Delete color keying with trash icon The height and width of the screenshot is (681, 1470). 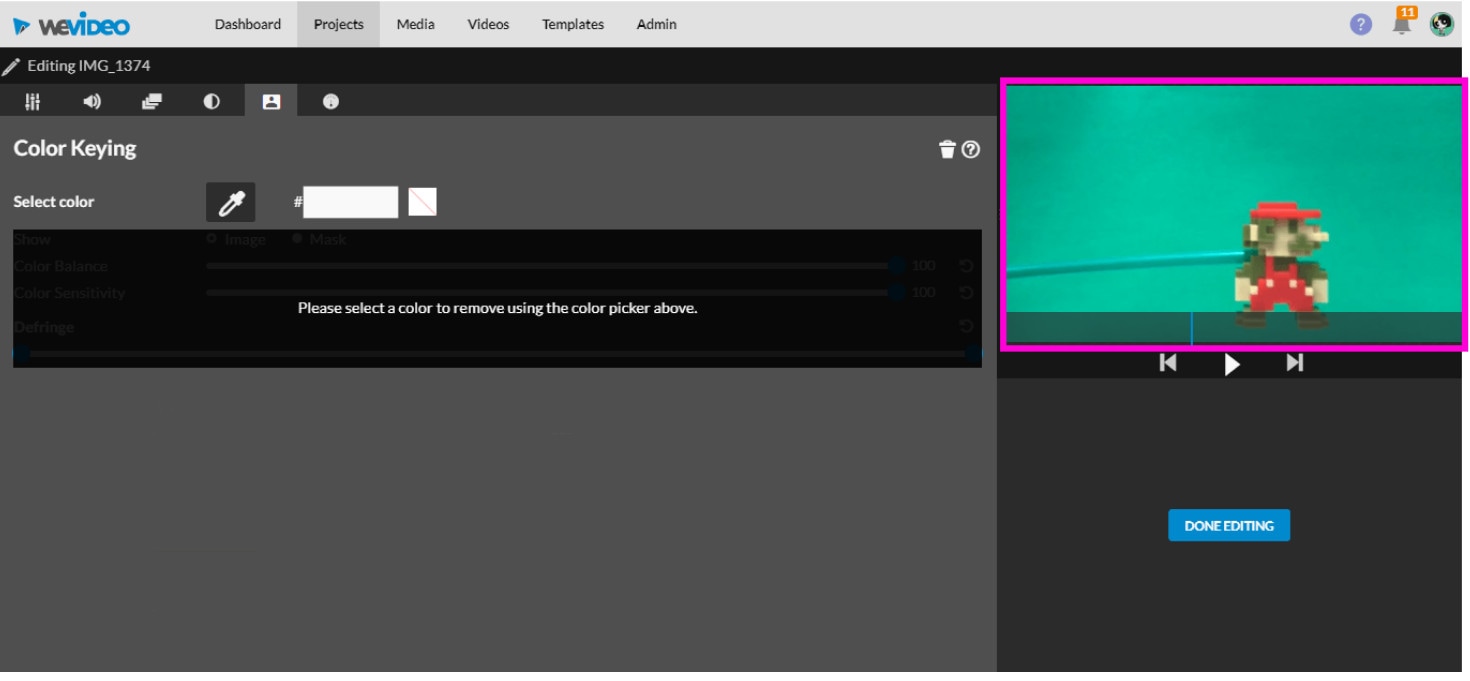[947, 149]
